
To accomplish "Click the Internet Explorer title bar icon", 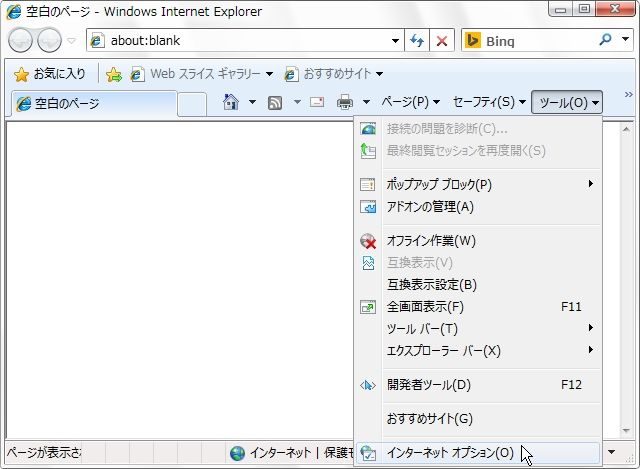I will coord(13,11).
